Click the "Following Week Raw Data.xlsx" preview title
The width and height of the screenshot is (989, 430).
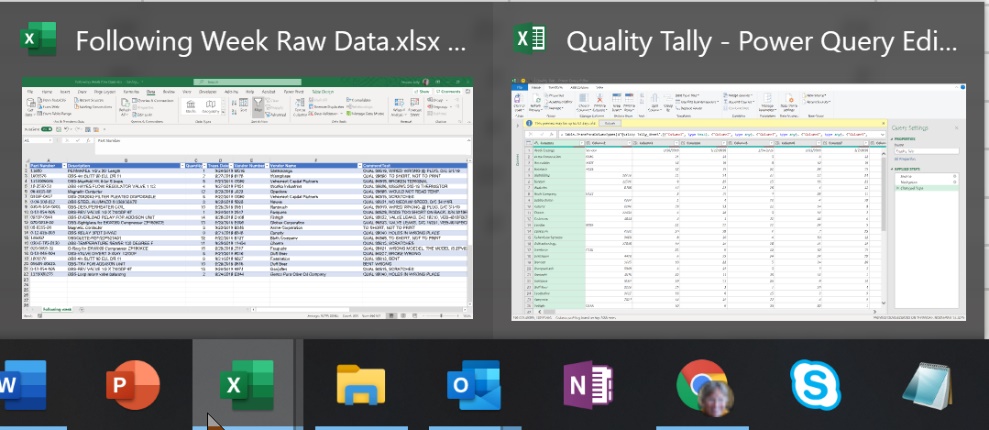click(271, 40)
